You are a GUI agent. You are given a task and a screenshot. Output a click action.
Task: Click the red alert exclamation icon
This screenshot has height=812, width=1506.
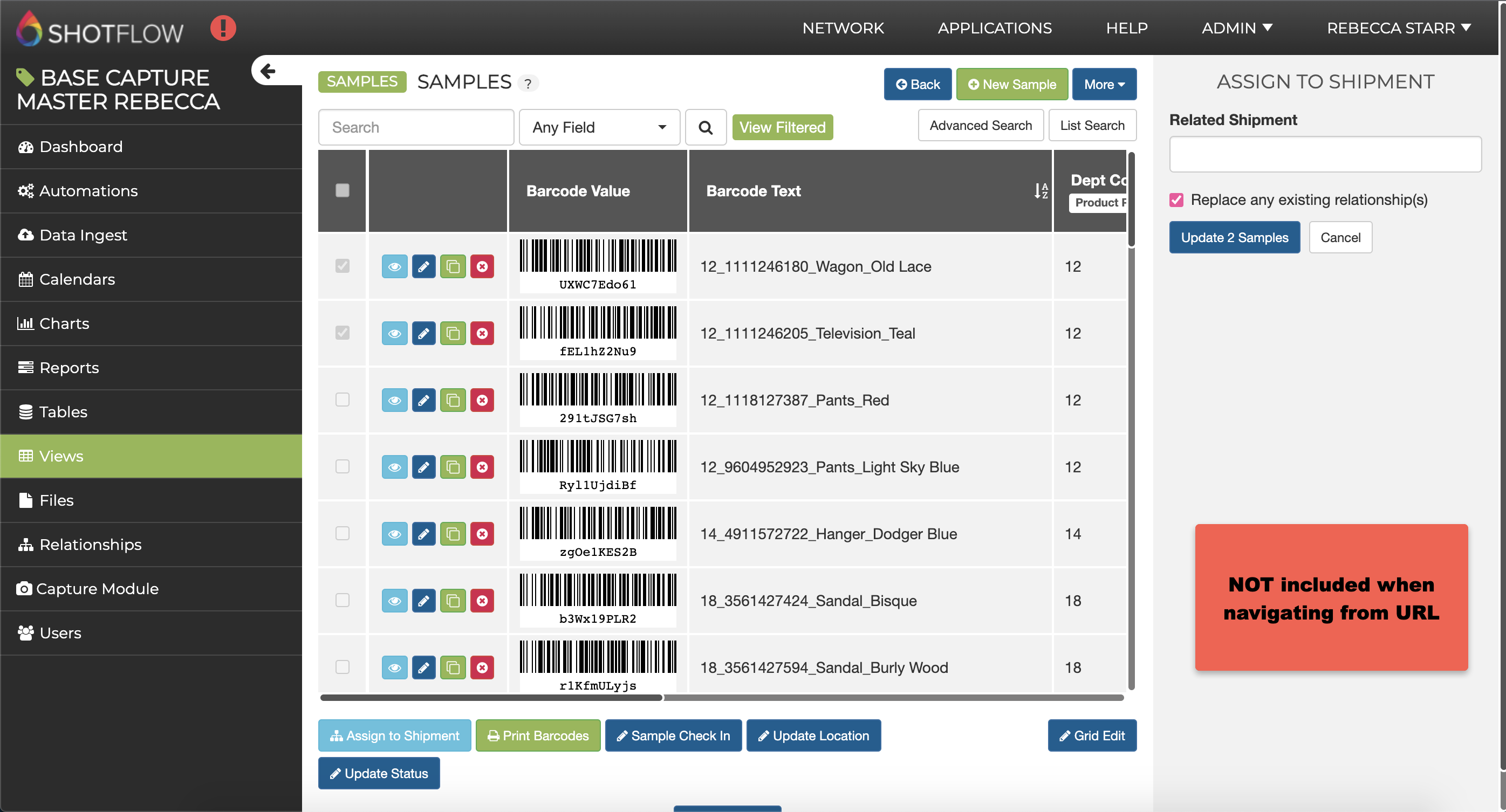coord(223,27)
